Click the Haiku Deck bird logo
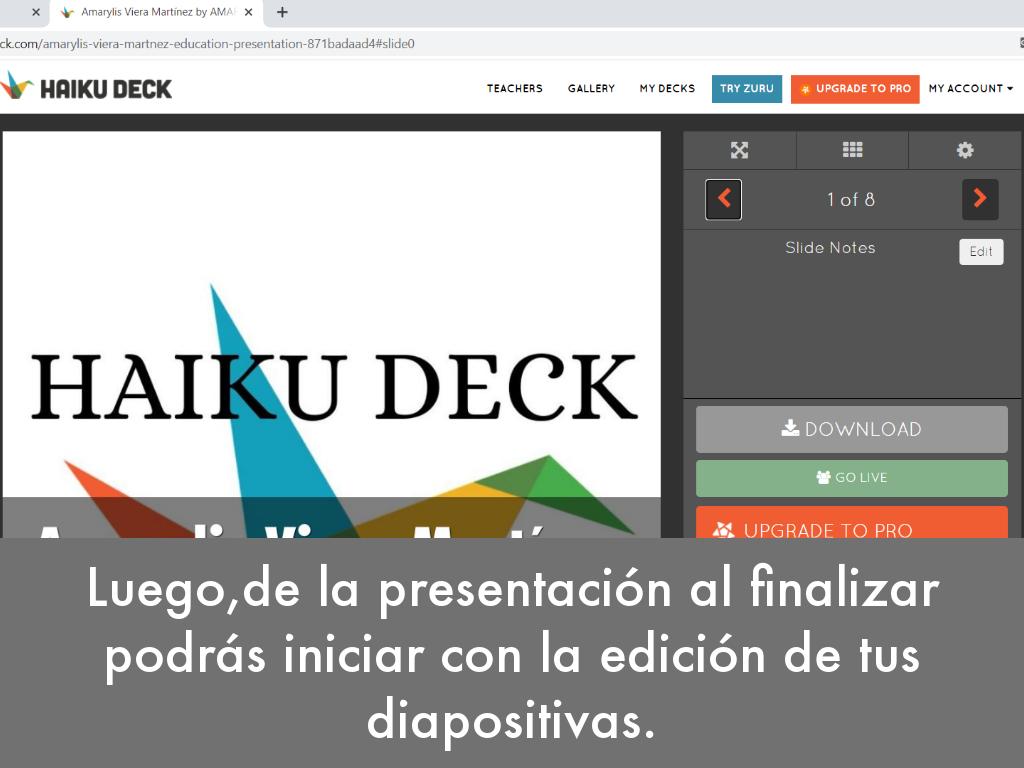1024x768 pixels. (17, 86)
